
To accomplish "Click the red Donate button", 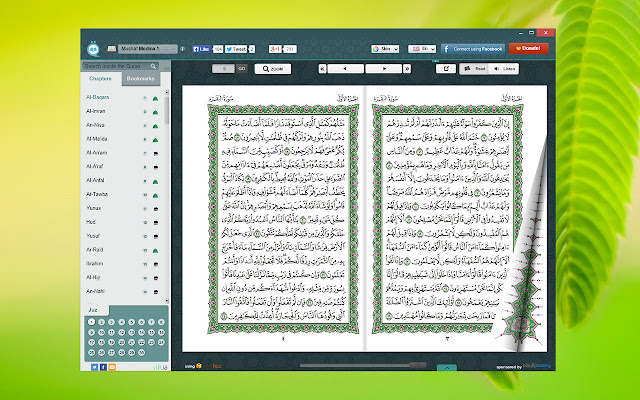I will click(529, 49).
